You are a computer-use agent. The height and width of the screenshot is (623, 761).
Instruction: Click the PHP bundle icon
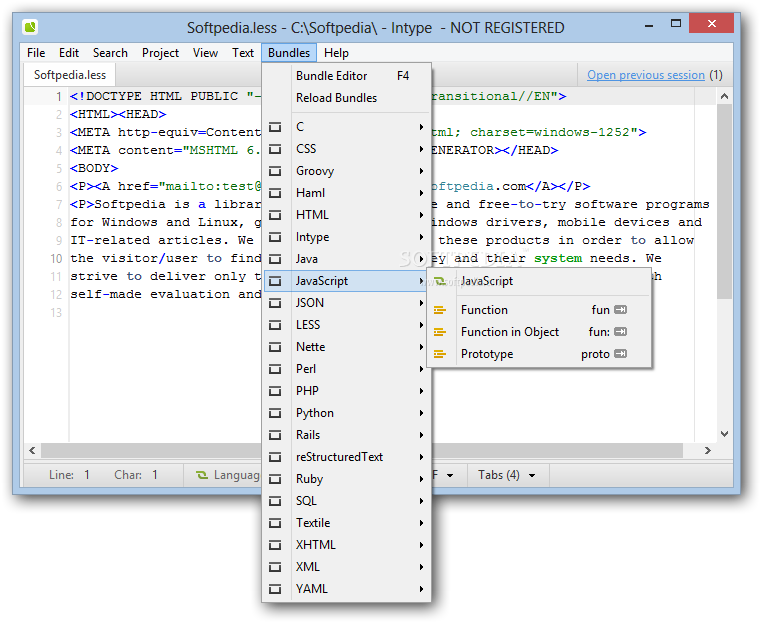pyautogui.click(x=275, y=391)
